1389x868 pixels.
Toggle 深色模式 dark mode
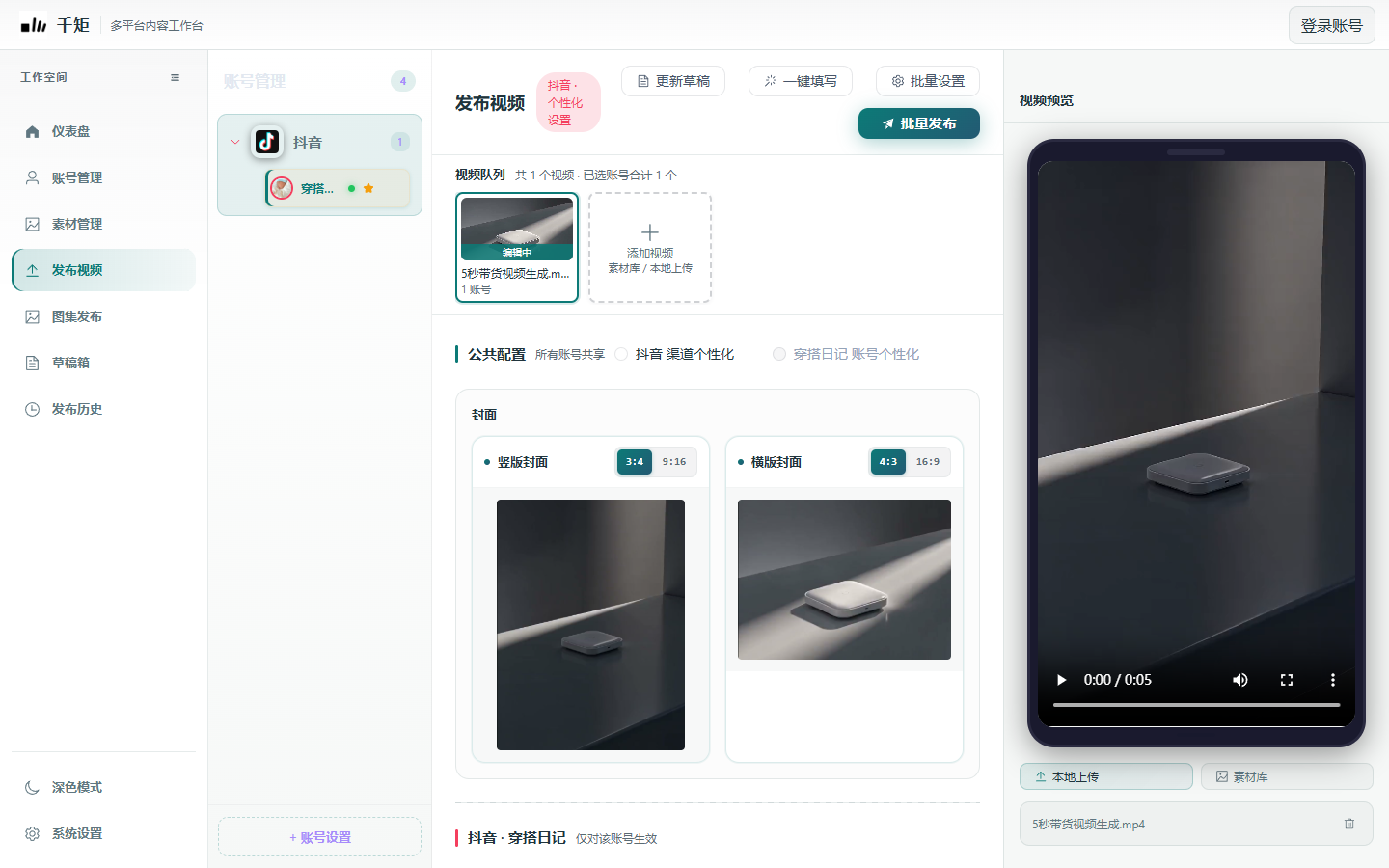coord(103,787)
